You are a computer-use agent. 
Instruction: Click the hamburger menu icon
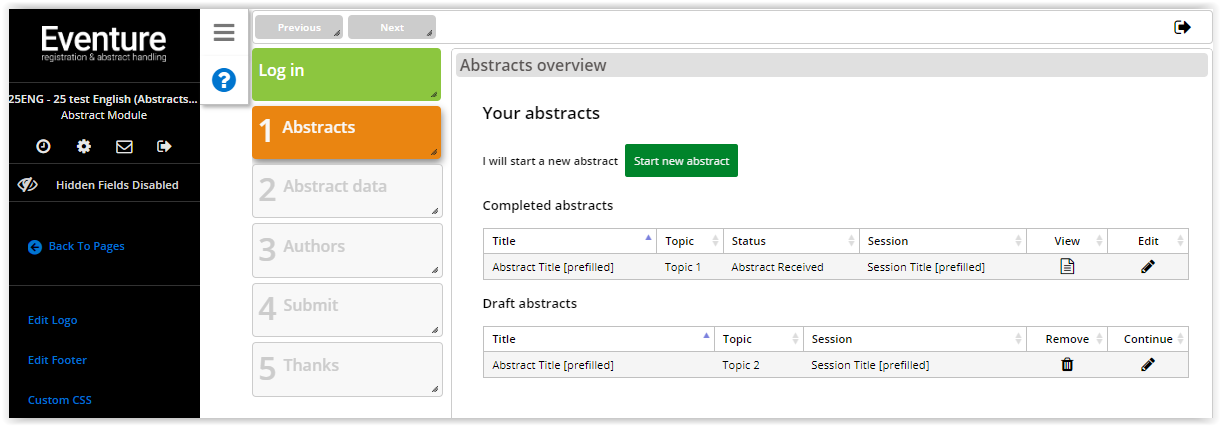click(224, 33)
